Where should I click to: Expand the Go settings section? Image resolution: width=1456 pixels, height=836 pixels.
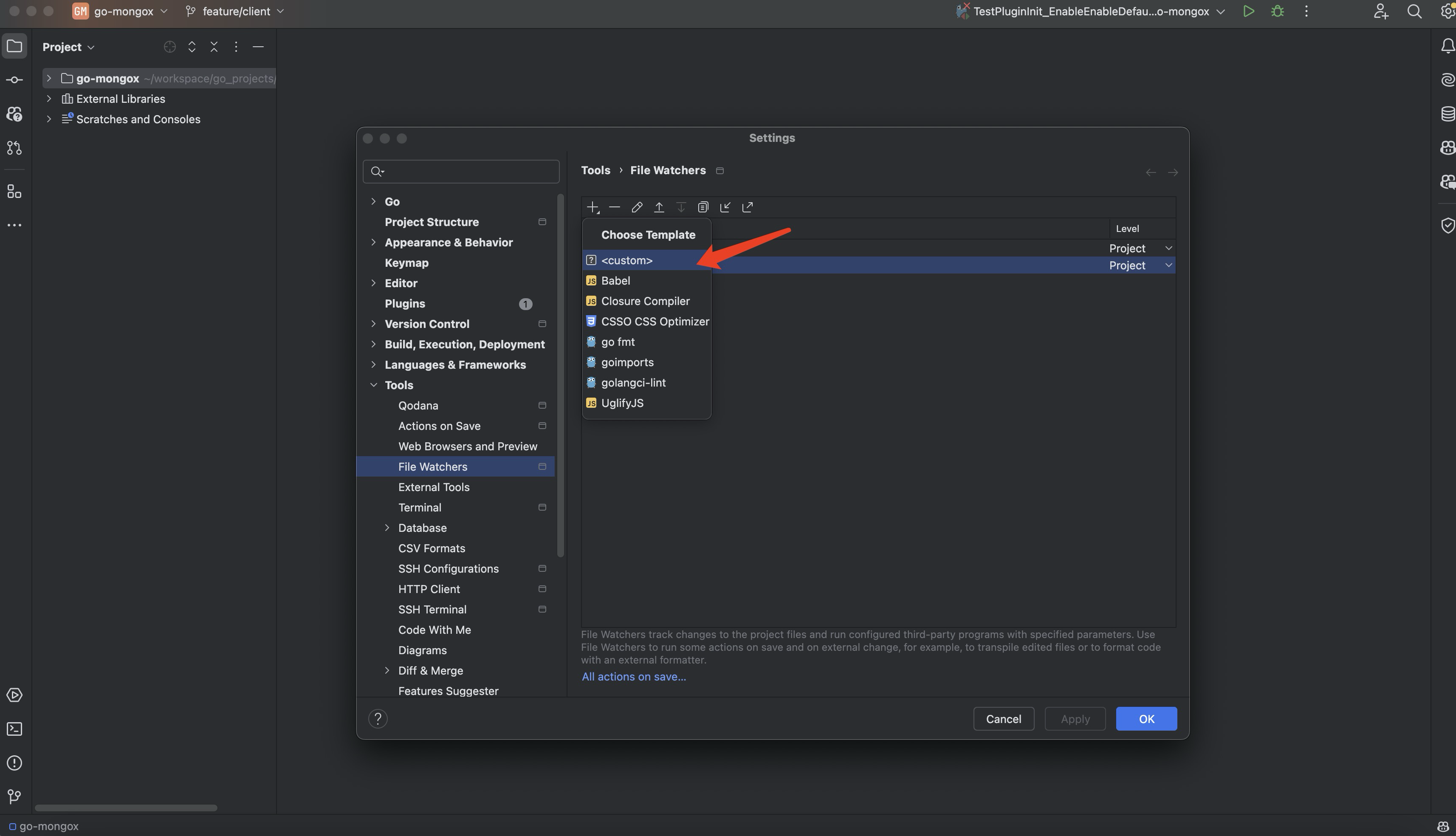pyautogui.click(x=374, y=201)
